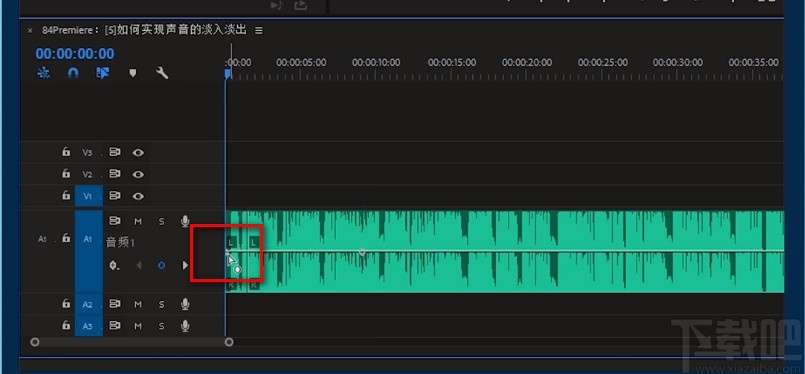This screenshot has width=805, height=374.
Task: Toggle track targeting for V1
Action: (x=88, y=196)
